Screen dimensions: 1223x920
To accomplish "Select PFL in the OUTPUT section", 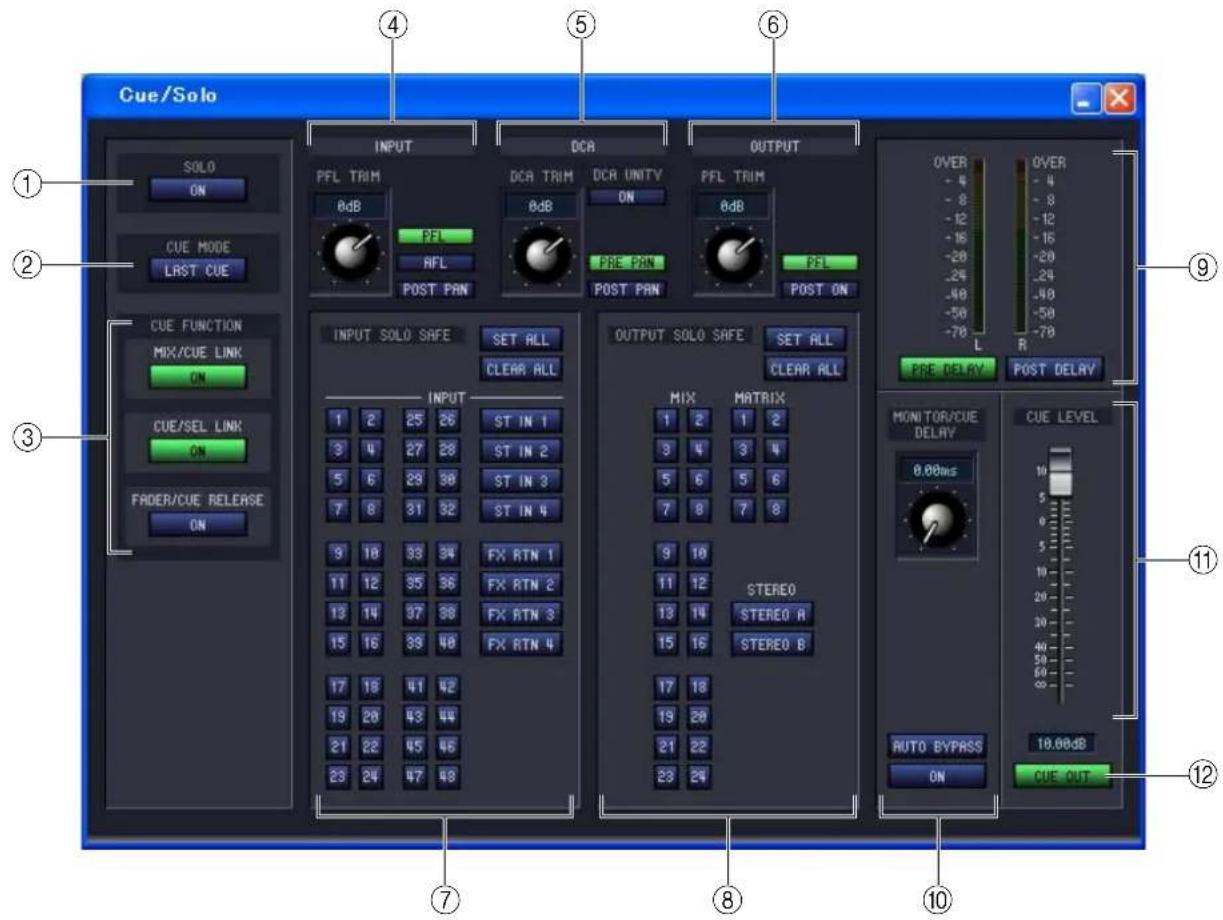I will (x=819, y=263).
